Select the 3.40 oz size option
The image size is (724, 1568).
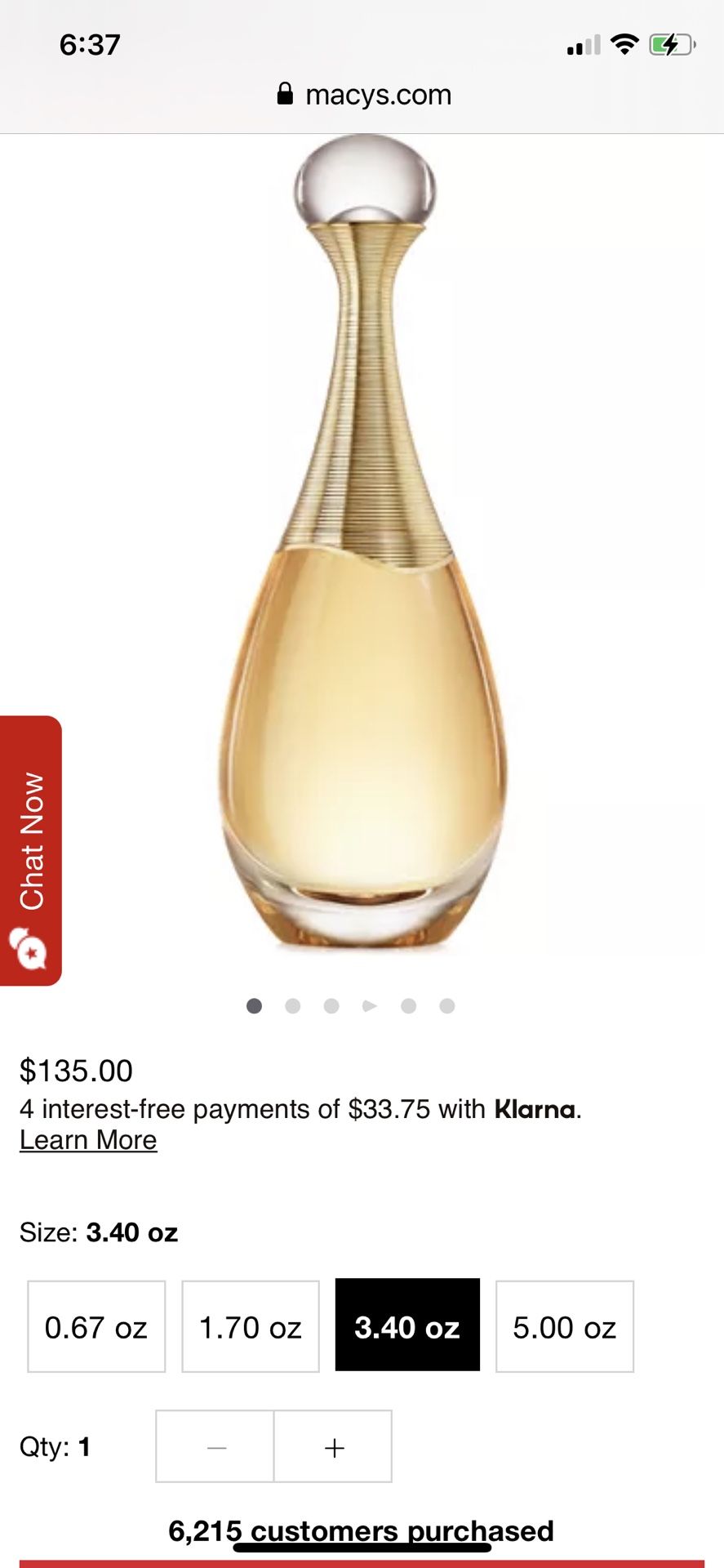click(x=407, y=1325)
